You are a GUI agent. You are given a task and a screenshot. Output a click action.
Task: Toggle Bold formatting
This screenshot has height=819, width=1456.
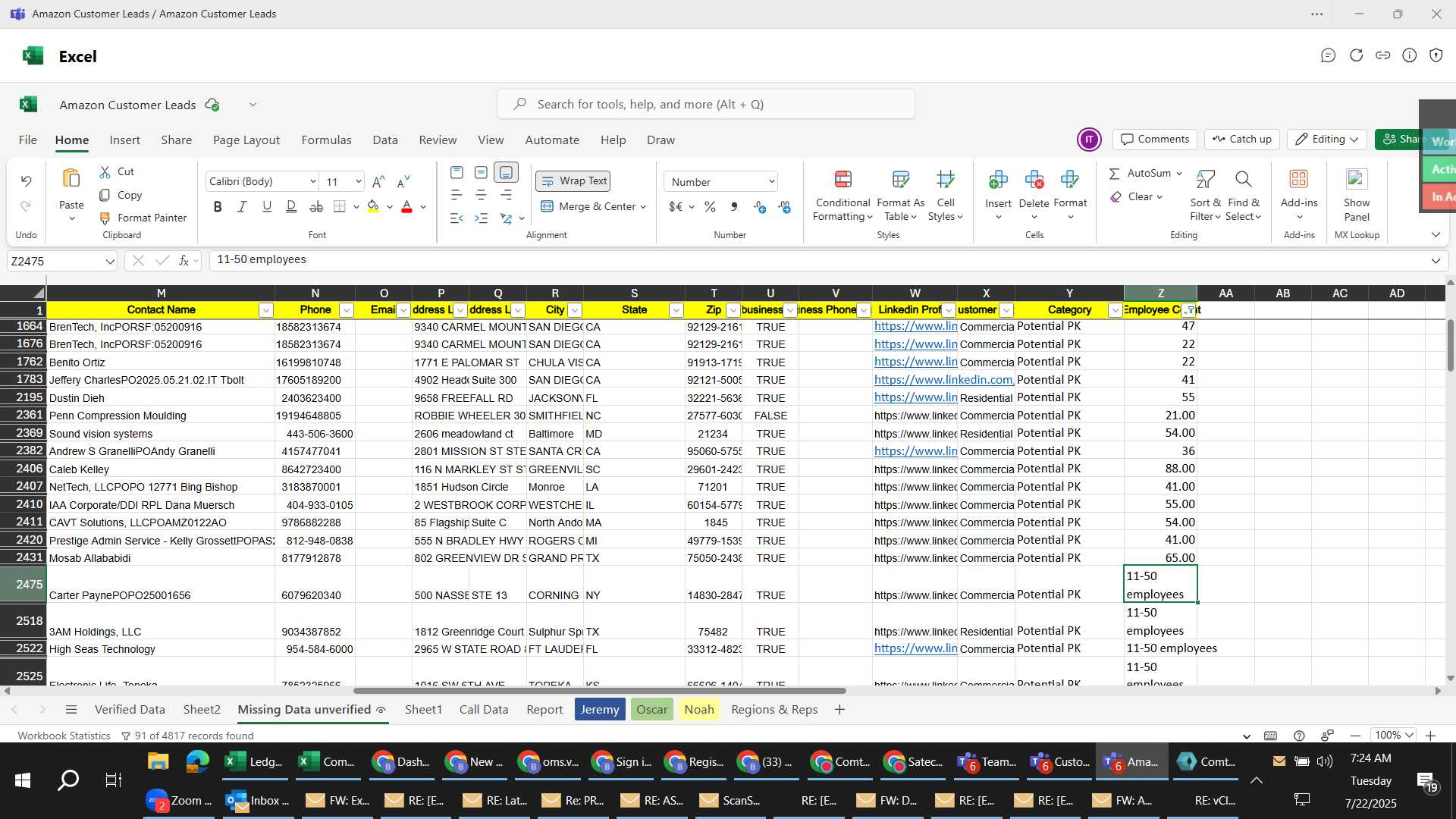pyautogui.click(x=218, y=207)
